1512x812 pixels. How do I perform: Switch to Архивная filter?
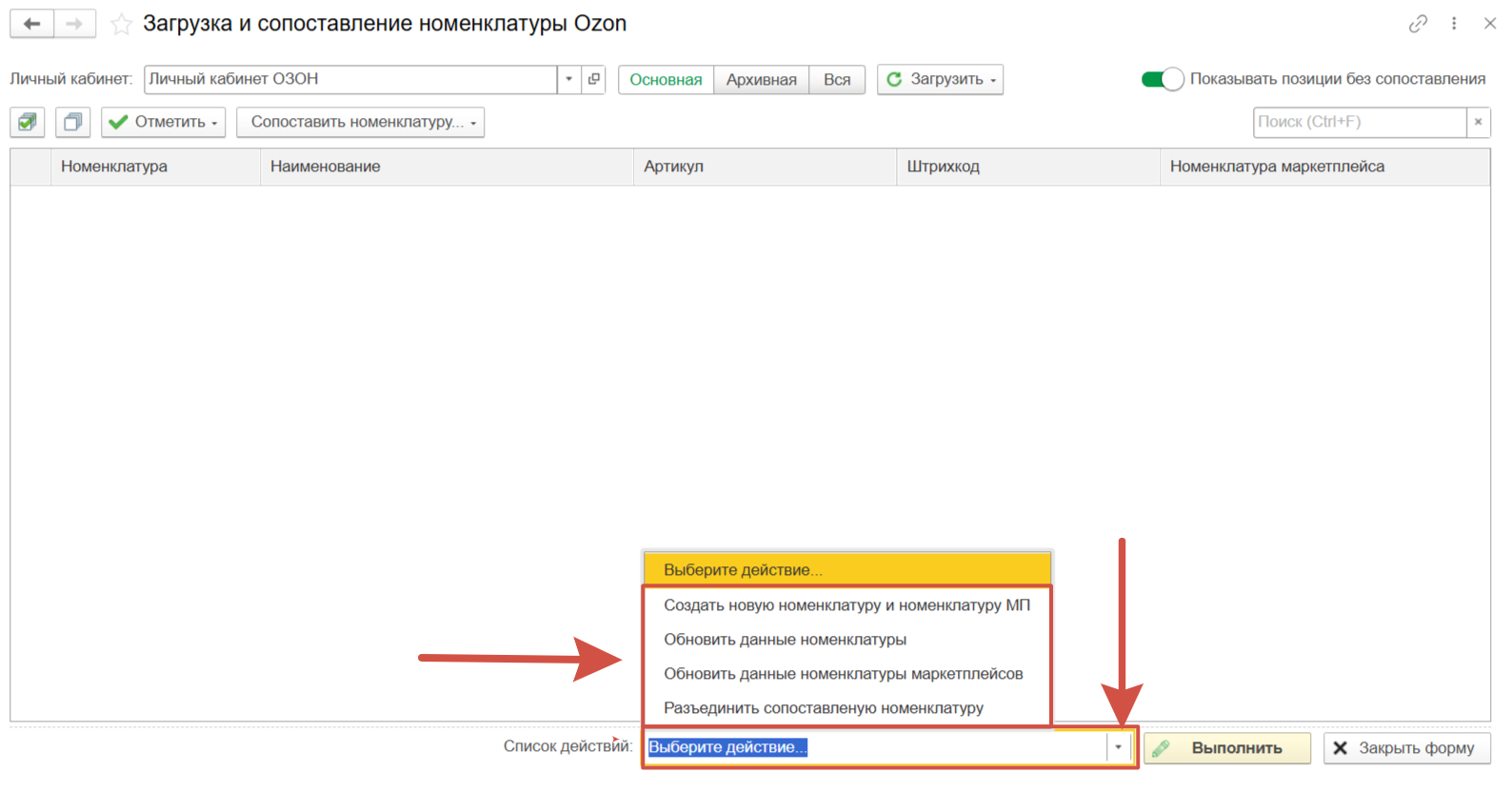coord(761,80)
